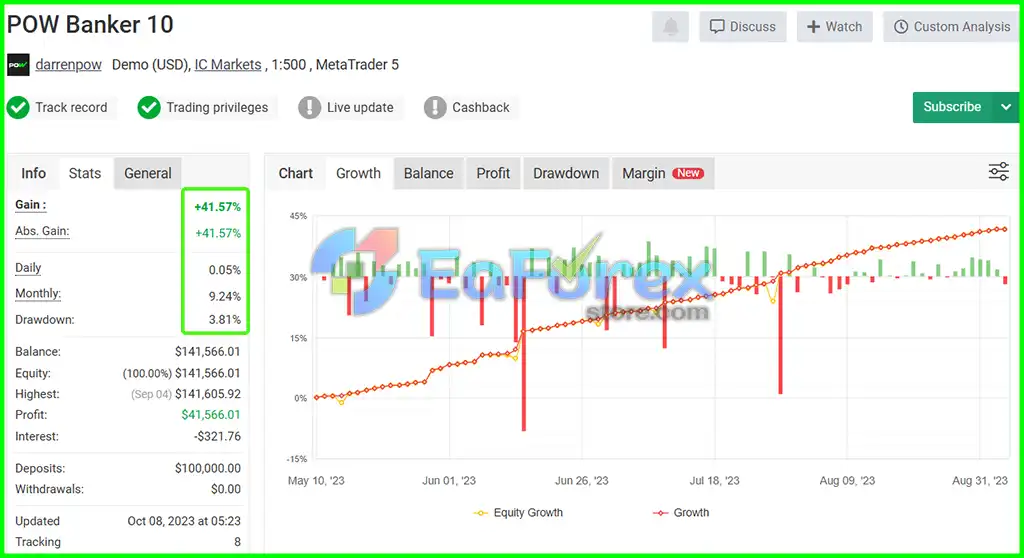Follow the IC Markets broker link

pyautogui.click(x=228, y=65)
